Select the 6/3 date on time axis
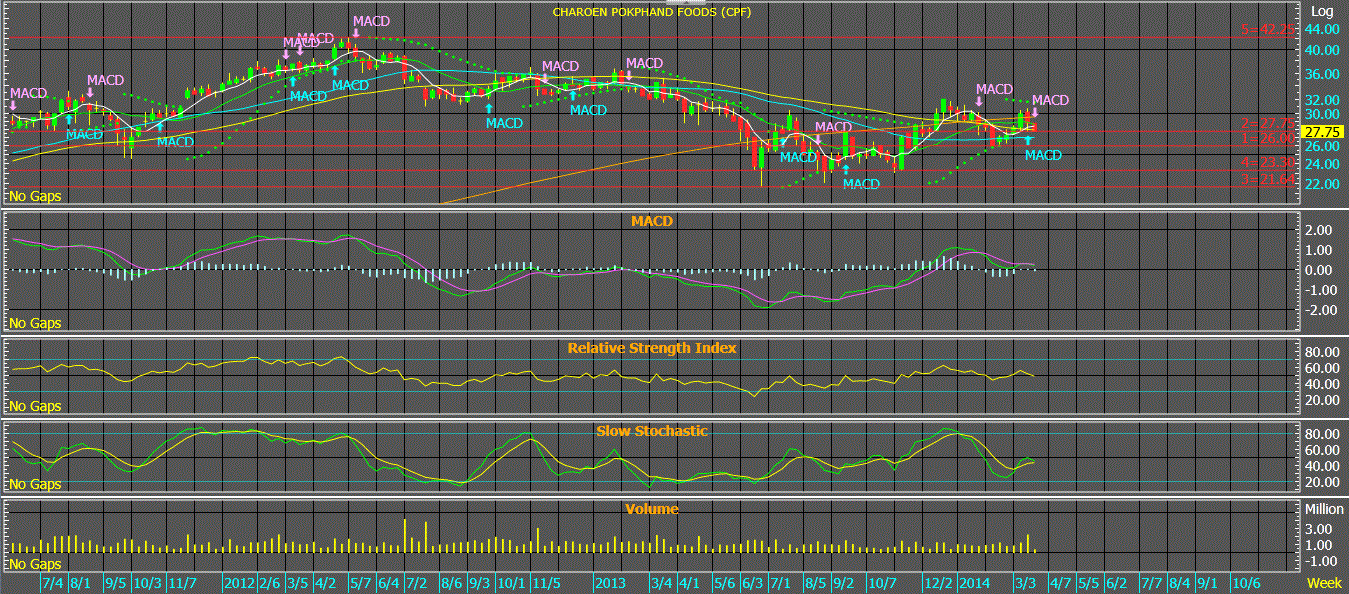Screen dimensions: 1349x594 [751, 582]
